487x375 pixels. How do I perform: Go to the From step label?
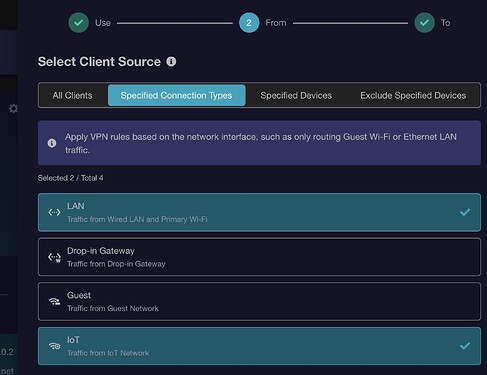tap(276, 23)
